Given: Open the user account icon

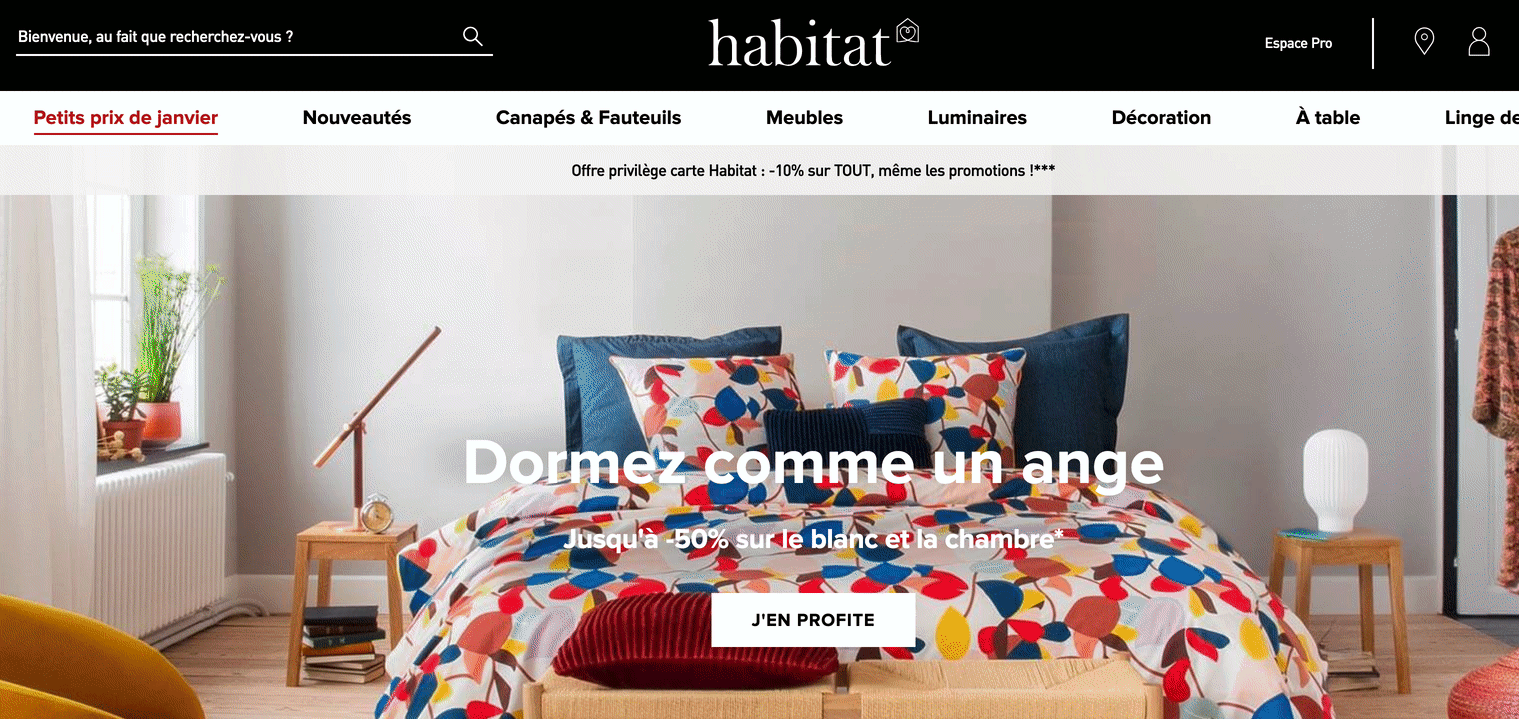Looking at the screenshot, I should click(x=1479, y=42).
